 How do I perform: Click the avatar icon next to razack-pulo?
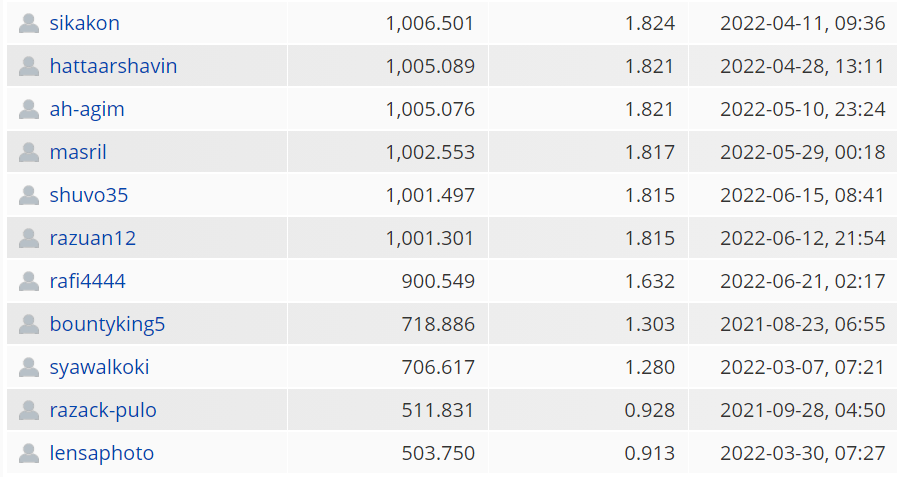click(x=29, y=410)
